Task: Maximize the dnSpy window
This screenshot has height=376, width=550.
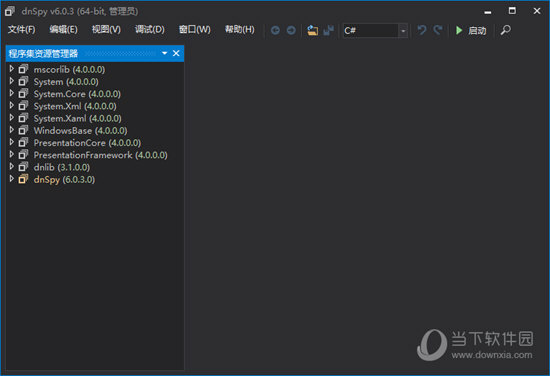Action: pos(512,11)
